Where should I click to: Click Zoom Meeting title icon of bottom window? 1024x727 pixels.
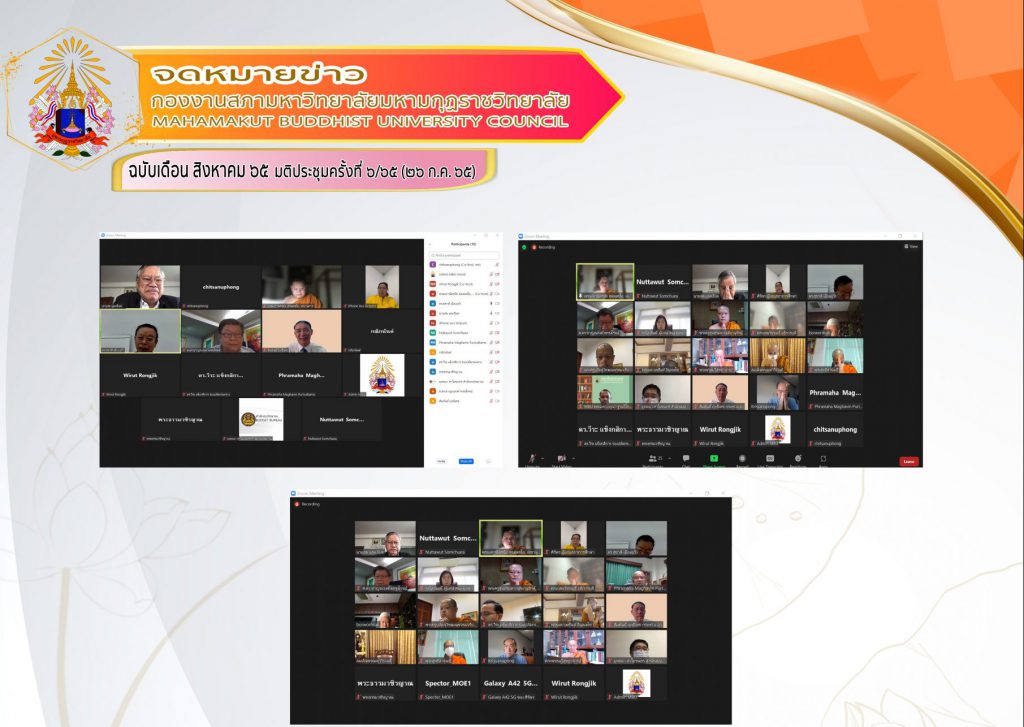(x=294, y=494)
